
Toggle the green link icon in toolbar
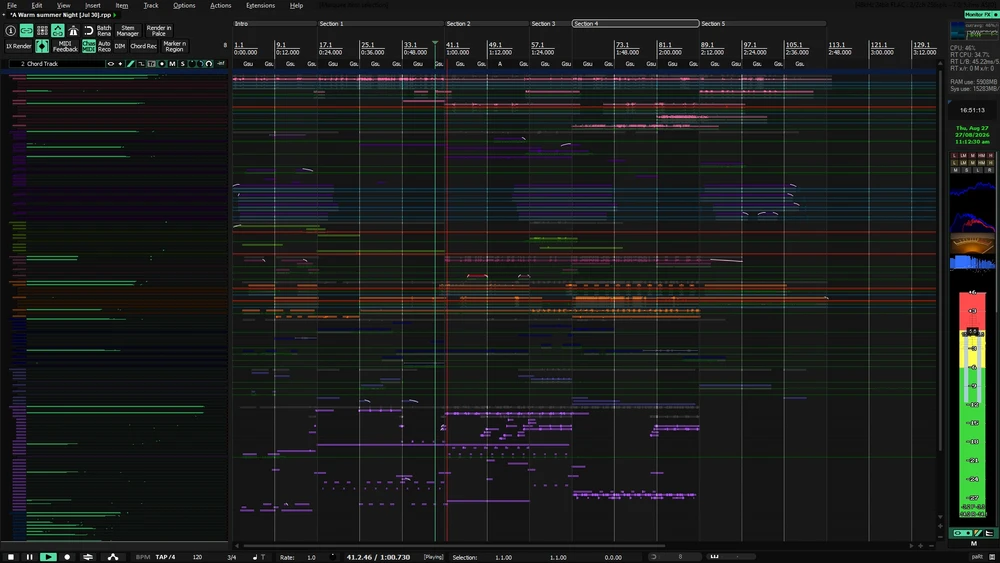(26, 30)
